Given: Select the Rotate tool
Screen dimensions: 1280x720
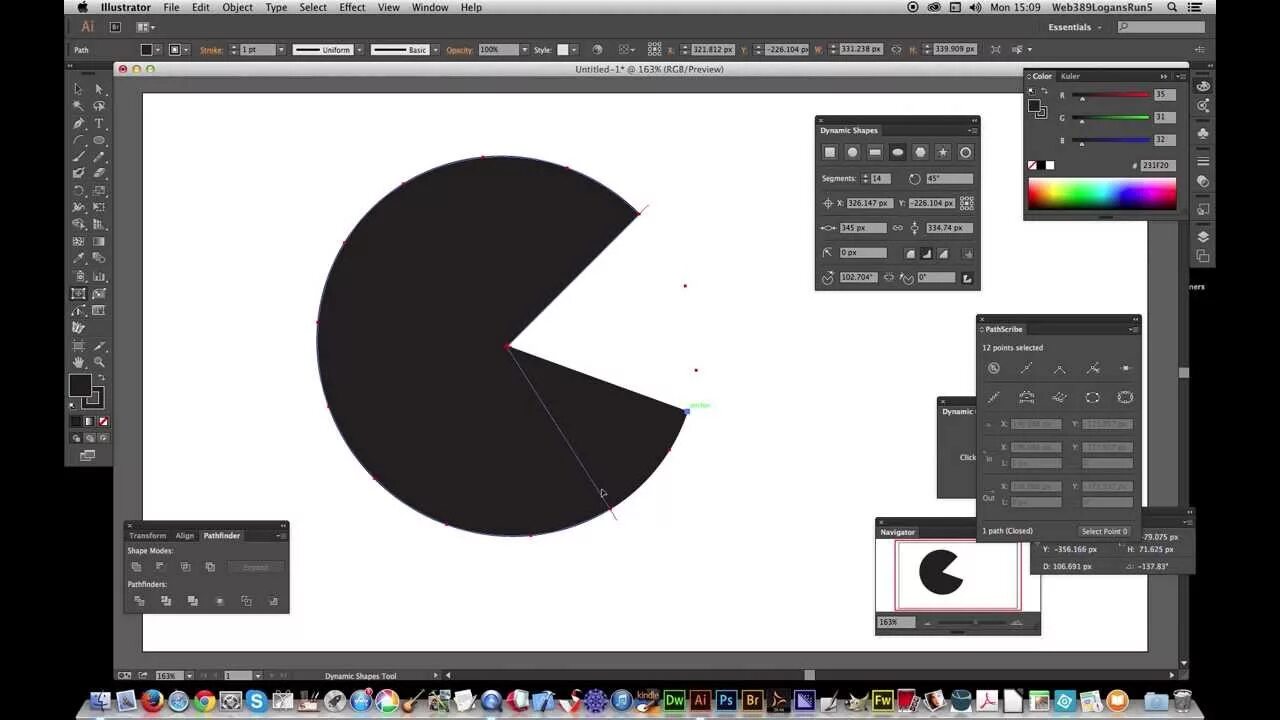Looking at the screenshot, I should click(x=78, y=191).
